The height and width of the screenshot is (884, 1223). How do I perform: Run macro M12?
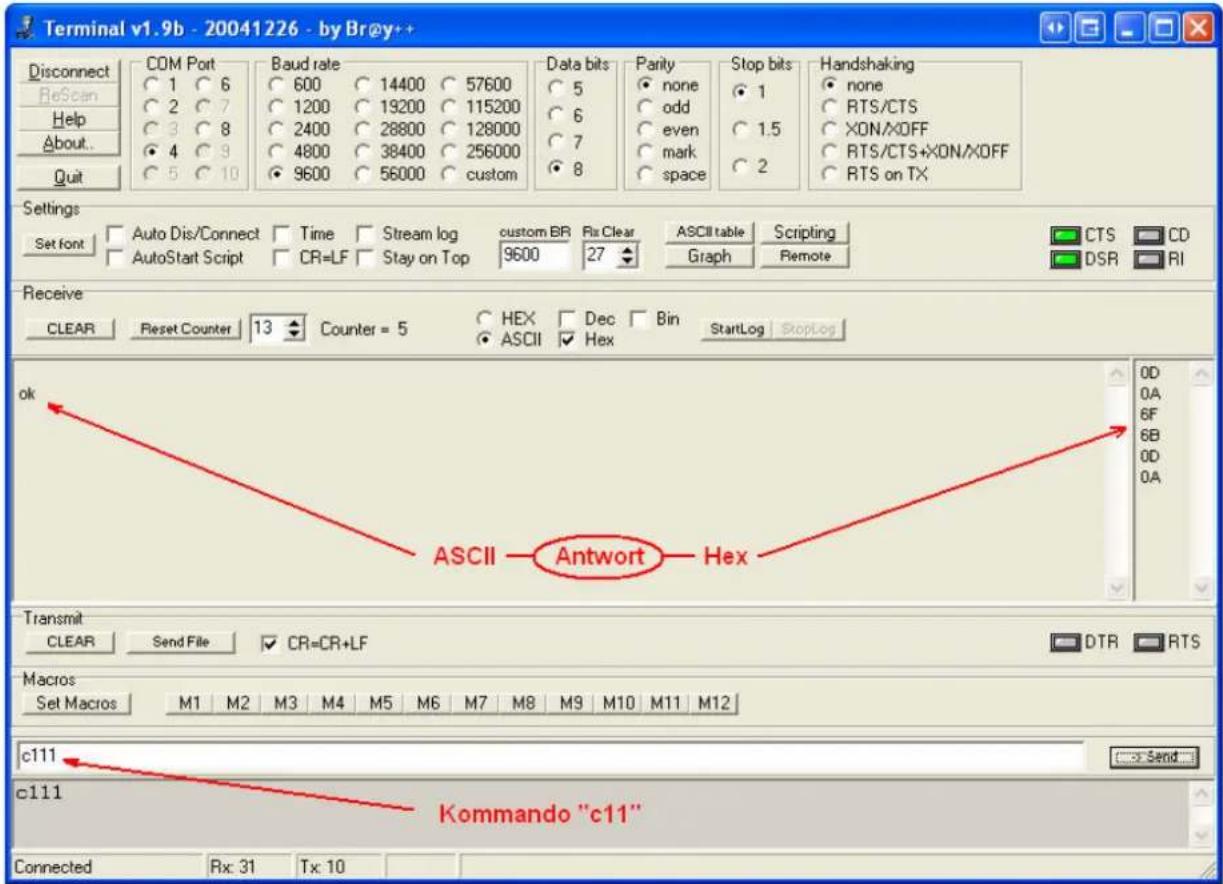point(714,703)
